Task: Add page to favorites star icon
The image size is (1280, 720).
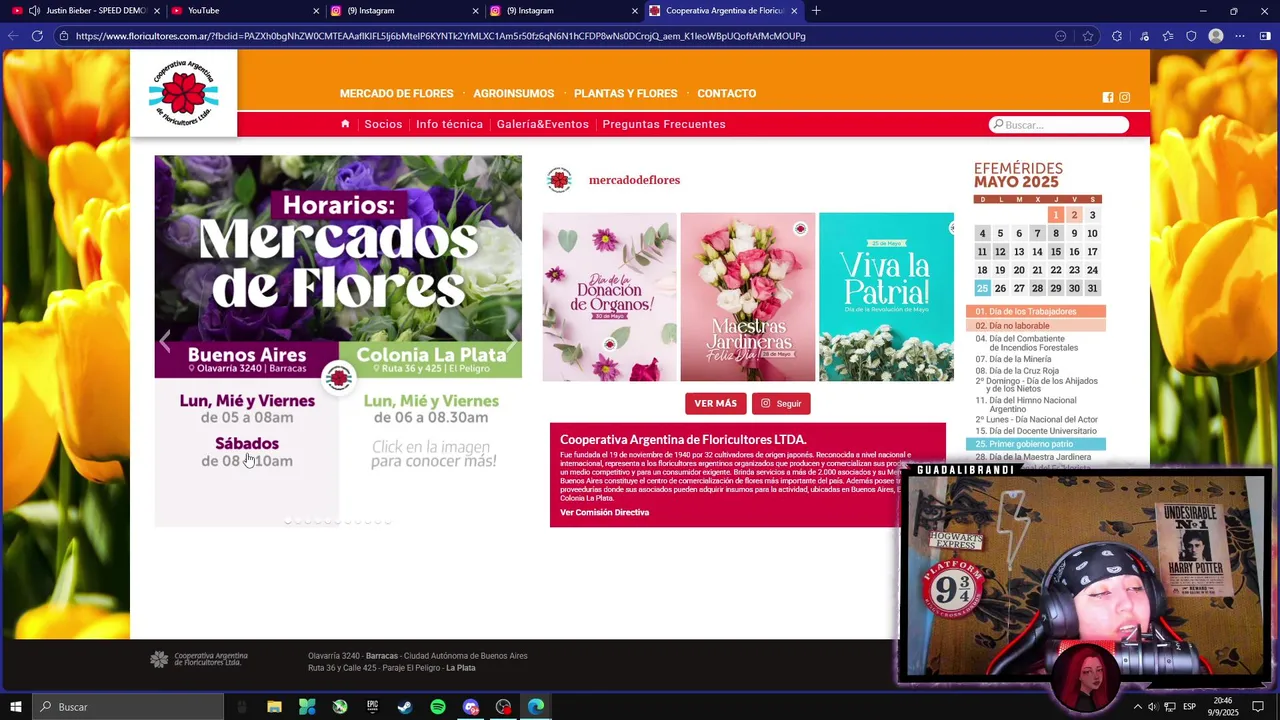Action: tap(1088, 36)
